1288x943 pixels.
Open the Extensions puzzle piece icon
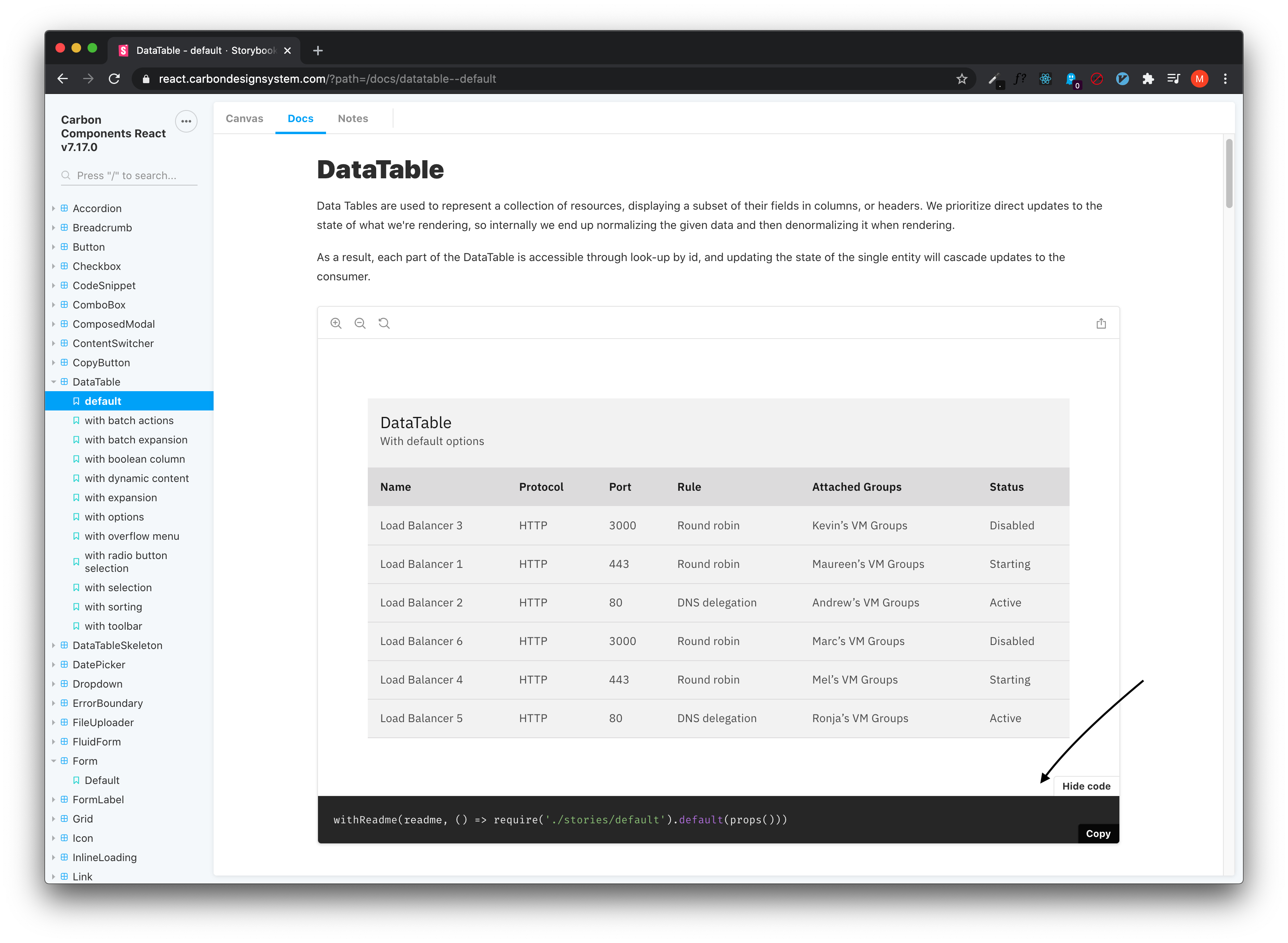point(1147,79)
